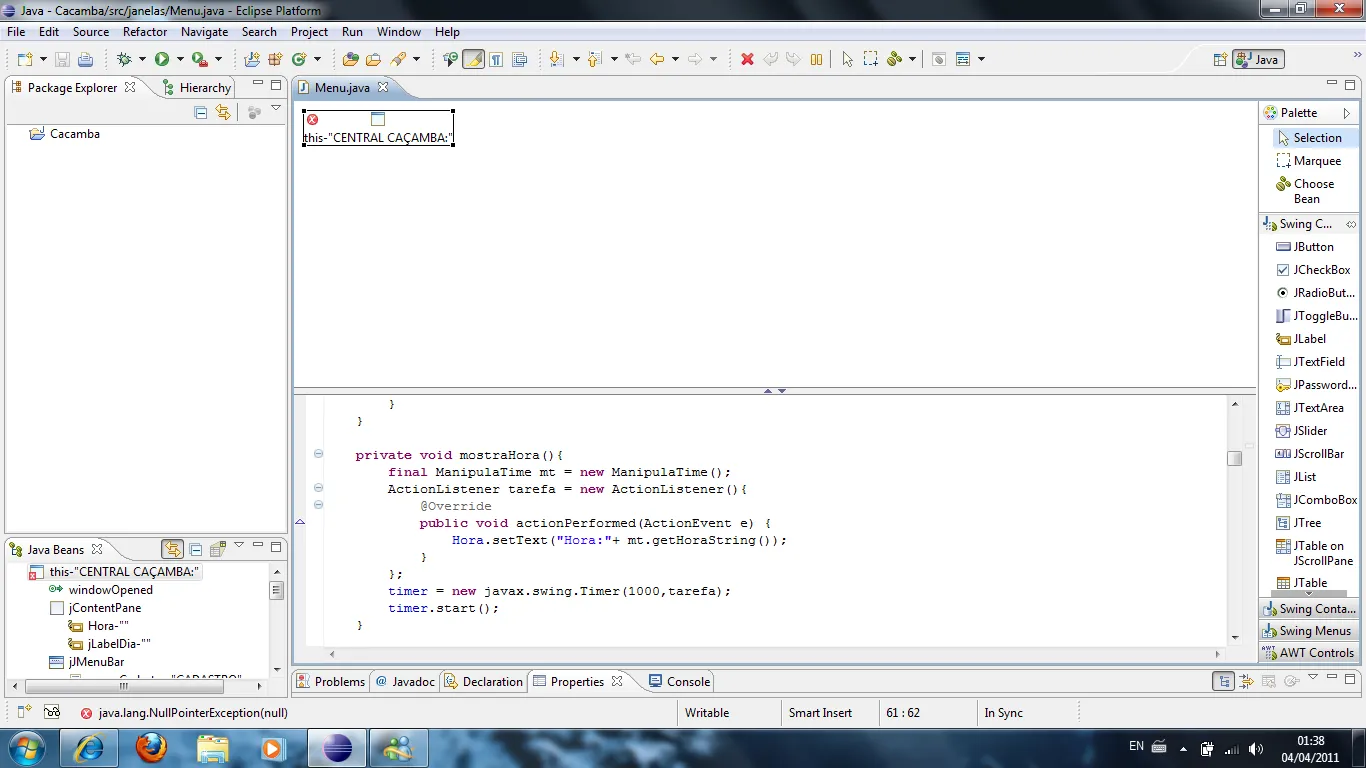The height and width of the screenshot is (768, 1366).
Task: Select the JButton palette item
Action: [1312, 247]
